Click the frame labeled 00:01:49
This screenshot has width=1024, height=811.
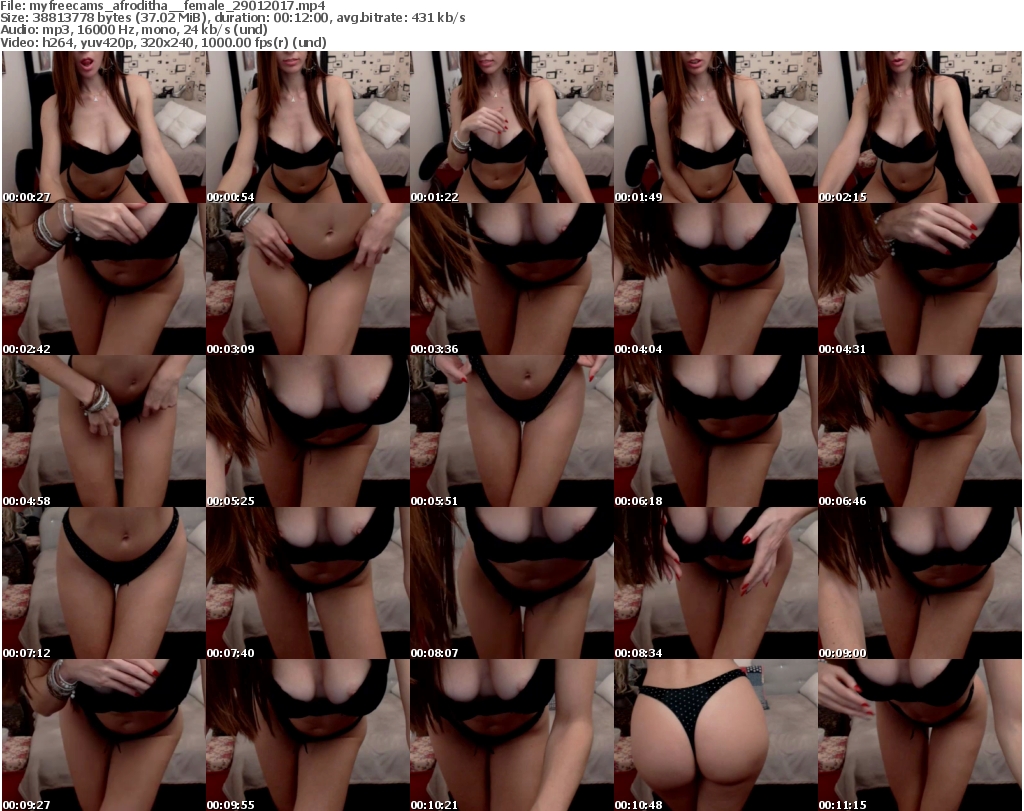click(x=715, y=128)
